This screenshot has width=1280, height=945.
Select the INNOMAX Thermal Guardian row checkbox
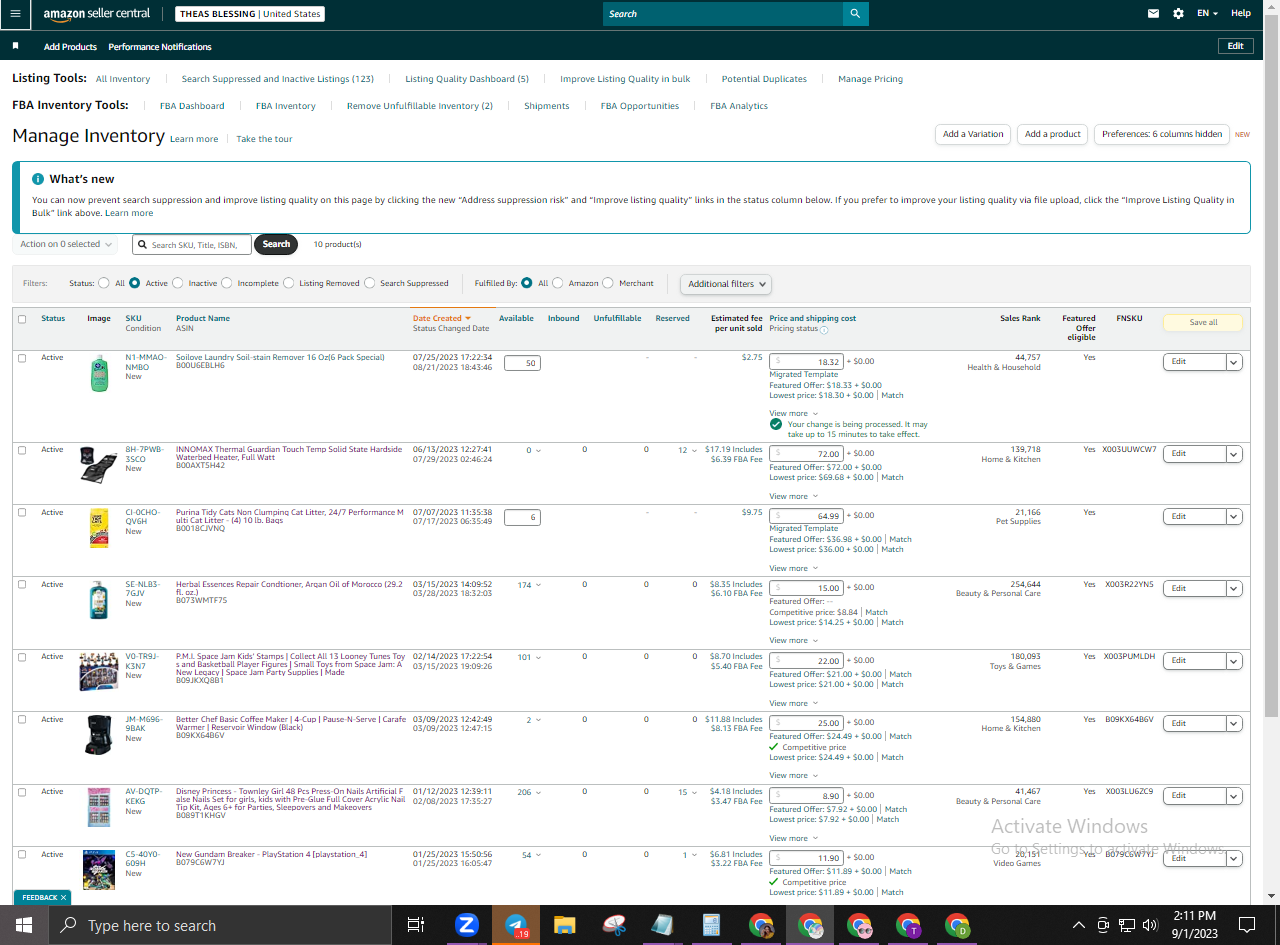tap(22, 450)
